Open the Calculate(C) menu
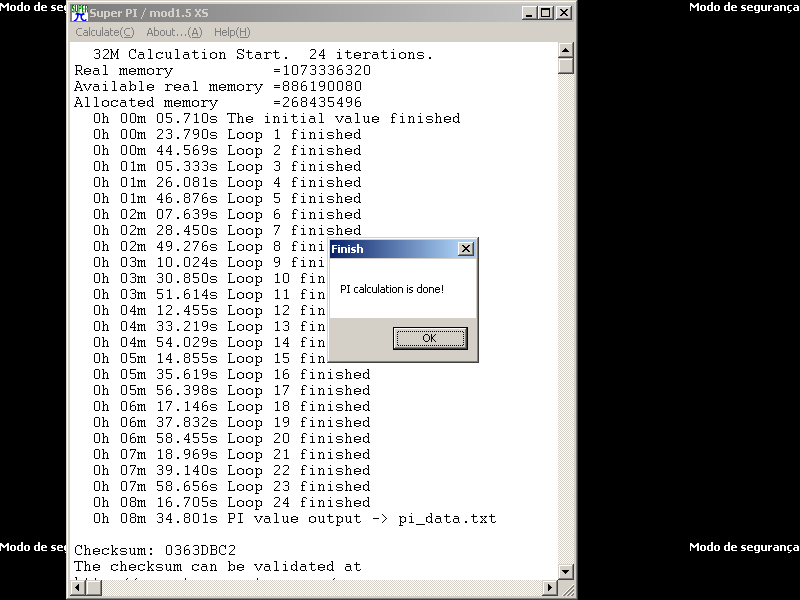Image resolution: width=800 pixels, height=600 pixels. [x=105, y=32]
